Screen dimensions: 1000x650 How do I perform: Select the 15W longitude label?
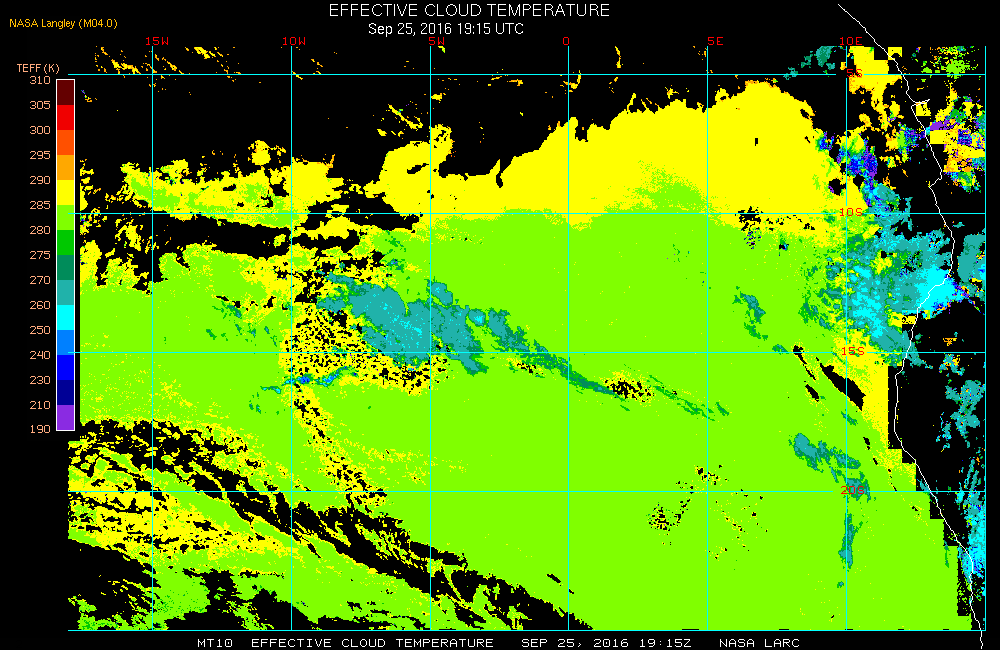pyautogui.click(x=157, y=41)
